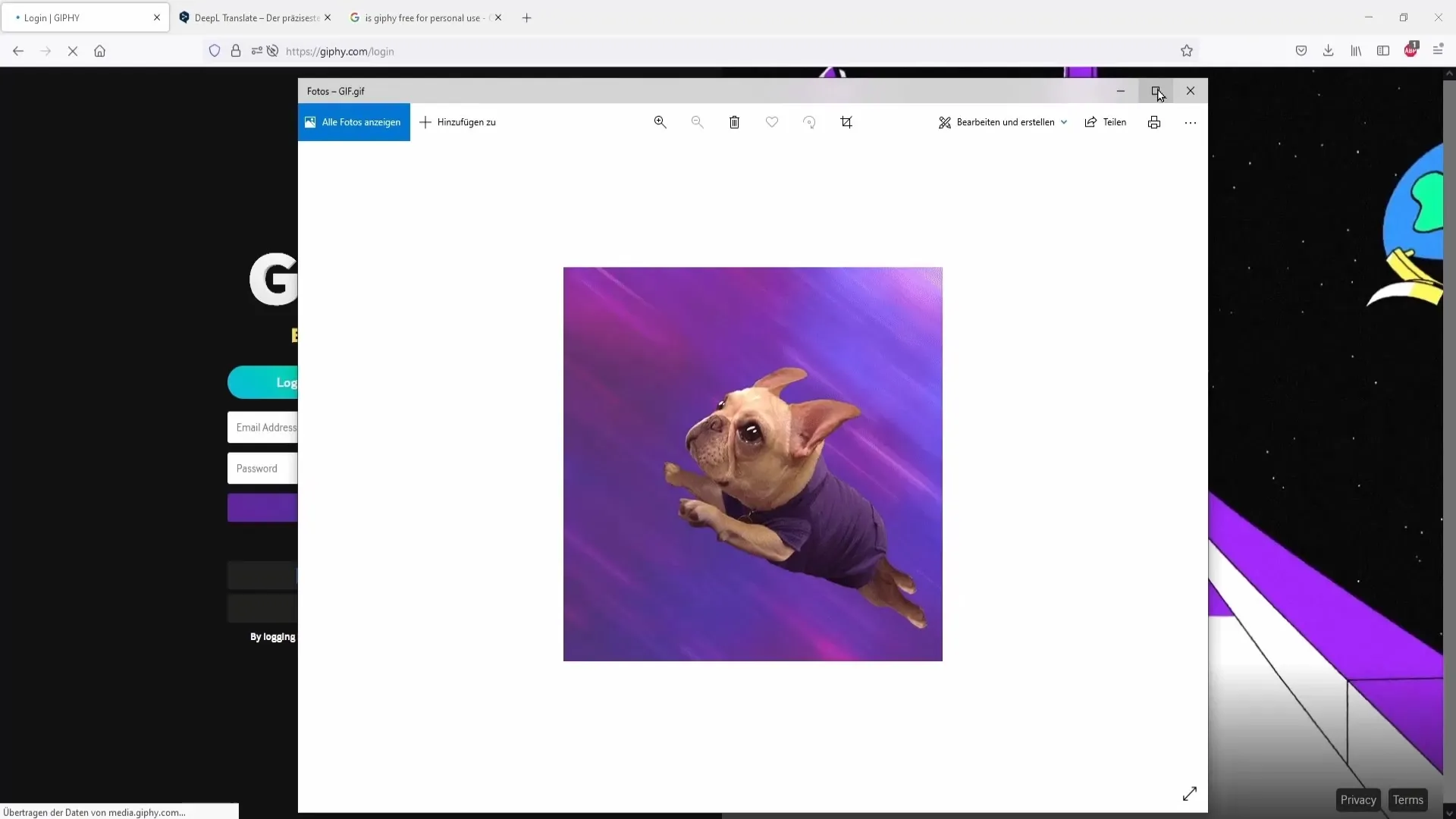Toggle the favorite heart icon
Viewport: 1456px width, 819px height.
point(771,122)
